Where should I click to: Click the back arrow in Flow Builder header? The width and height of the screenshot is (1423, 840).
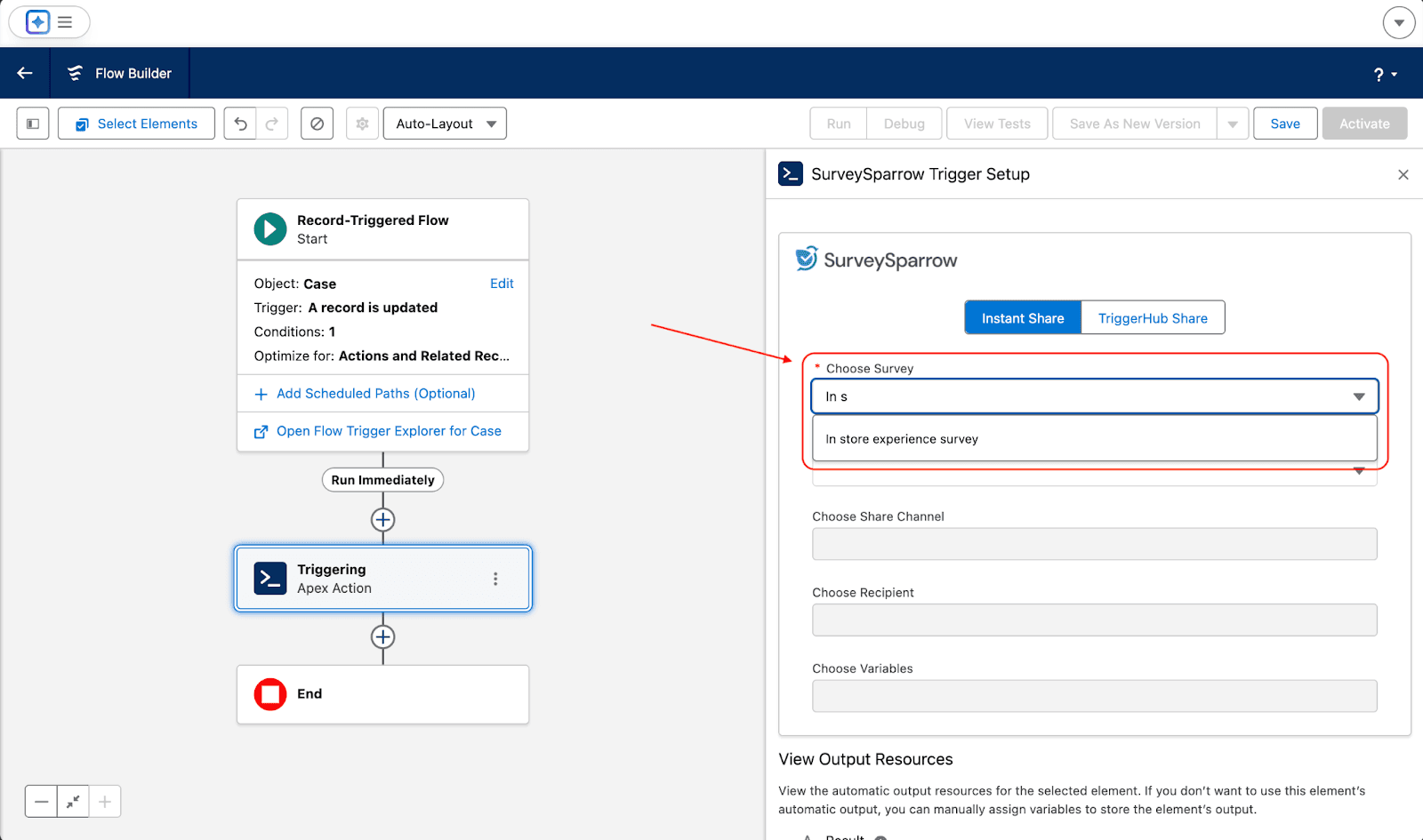pyautogui.click(x=25, y=73)
